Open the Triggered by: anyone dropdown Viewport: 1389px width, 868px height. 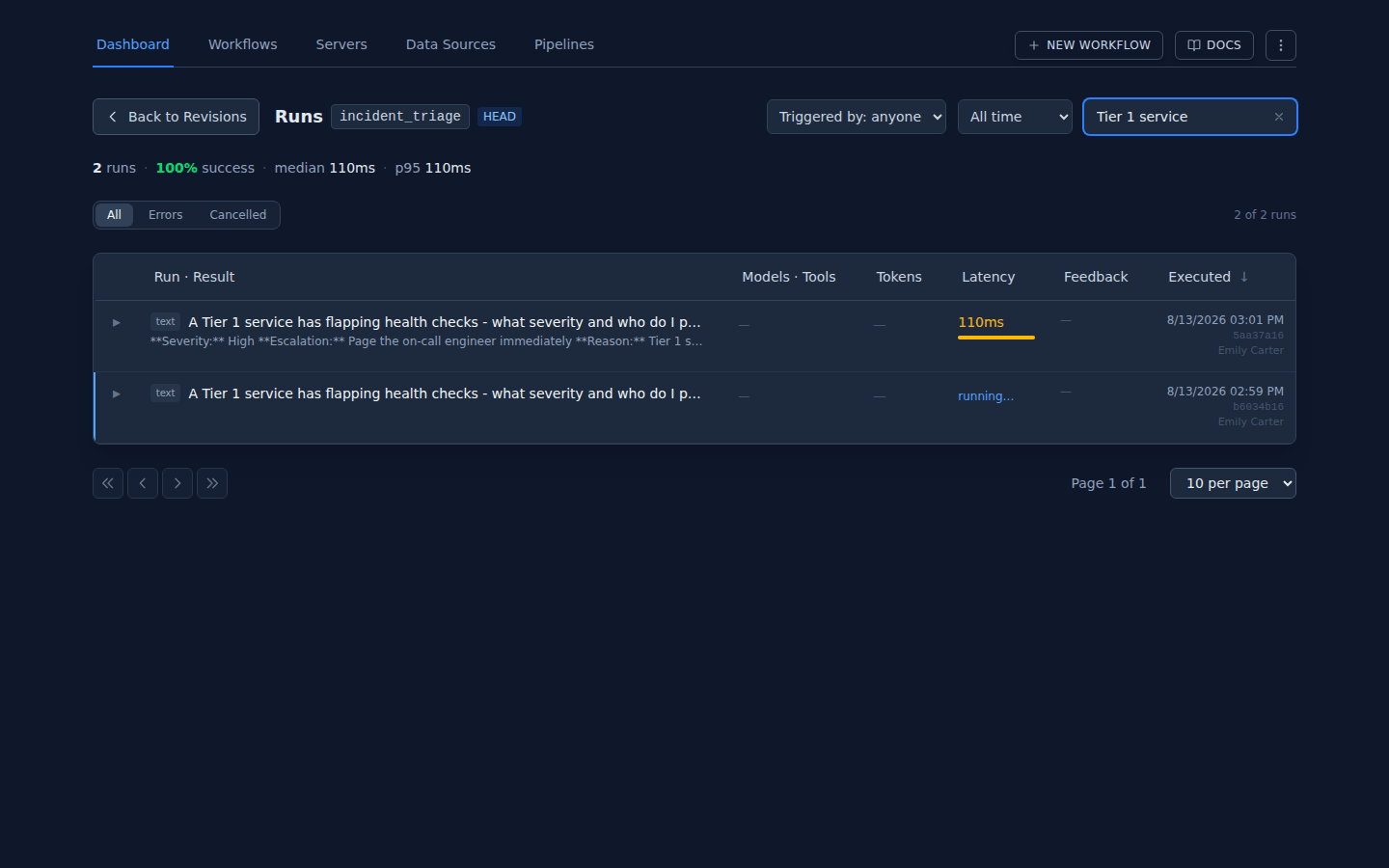(x=856, y=117)
